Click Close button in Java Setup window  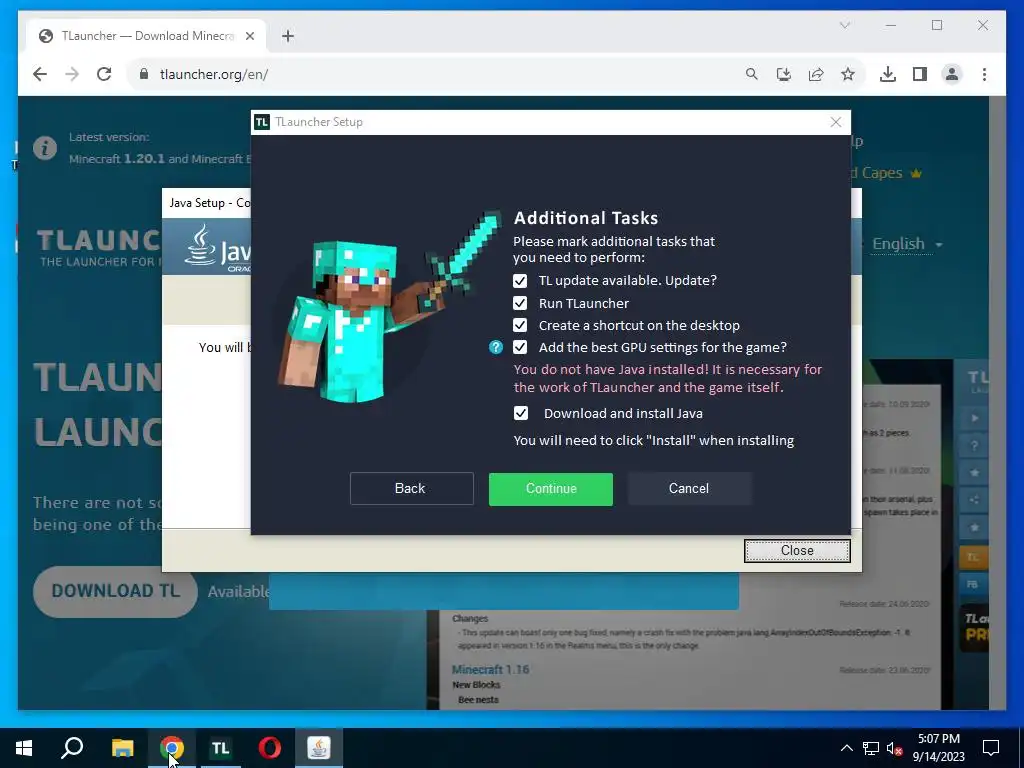(797, 551)
